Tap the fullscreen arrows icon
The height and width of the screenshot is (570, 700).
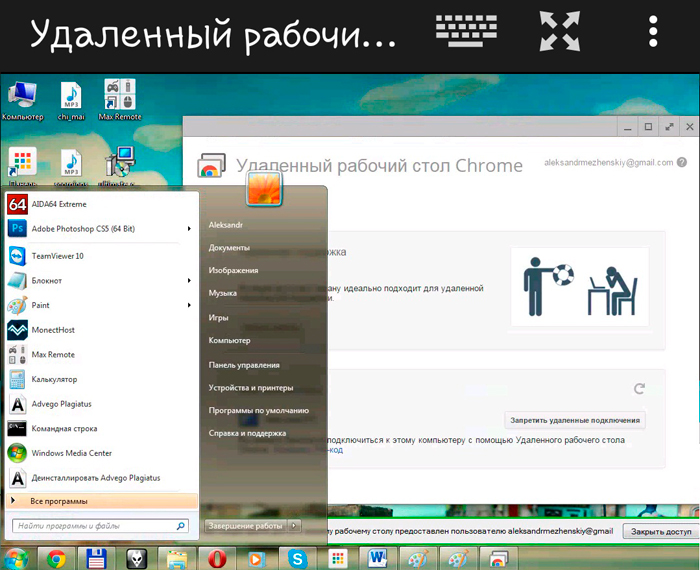click(560, 31)
